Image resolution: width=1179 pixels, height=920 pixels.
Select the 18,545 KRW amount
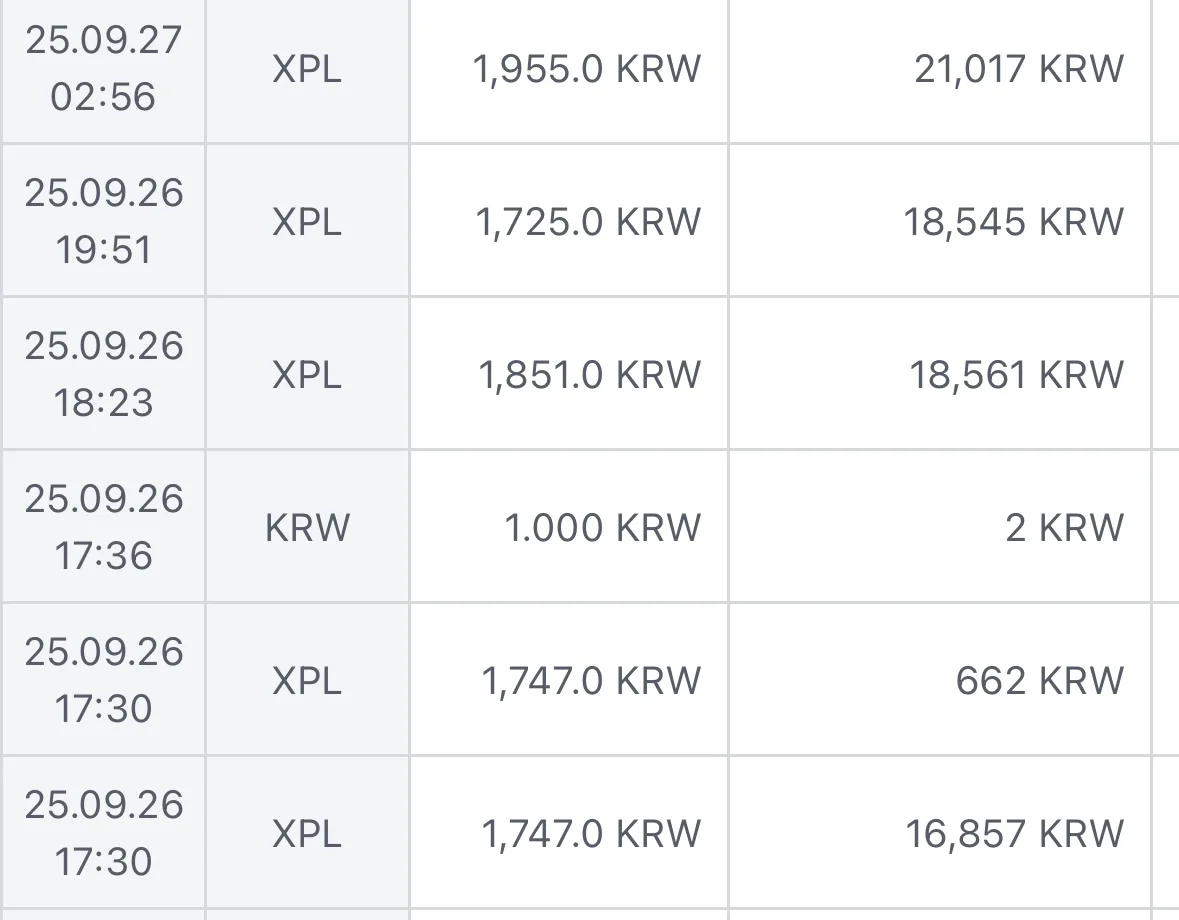click(x=1013, y=221)
